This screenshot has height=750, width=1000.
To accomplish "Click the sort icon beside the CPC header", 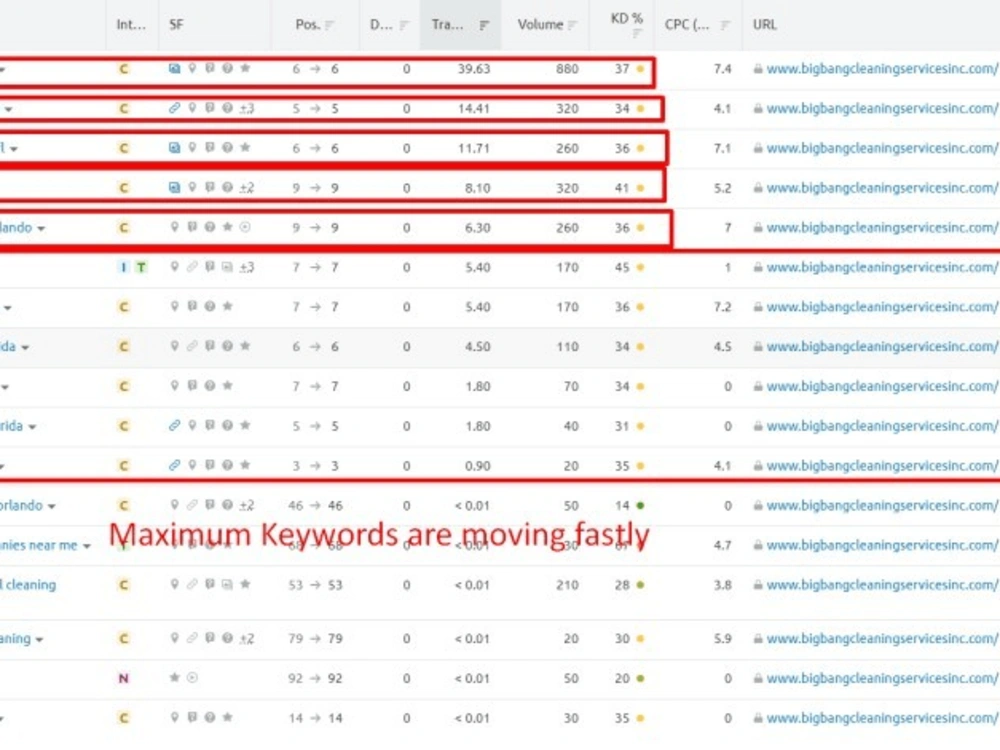I will (724, 26).
